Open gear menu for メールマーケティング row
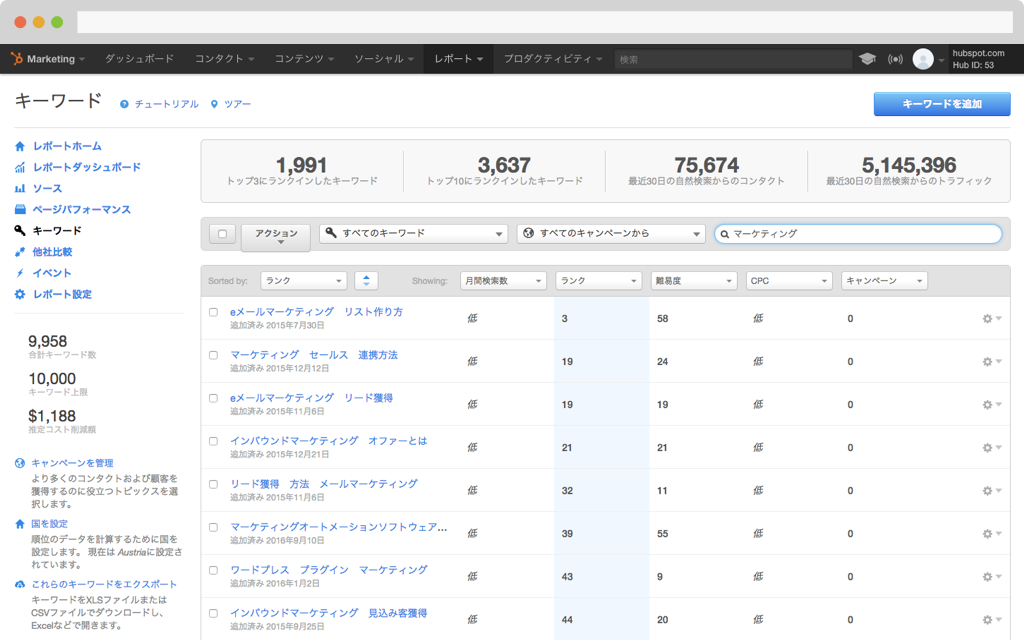The height and width of the screenshot is (640, 1024). (991, 491)
